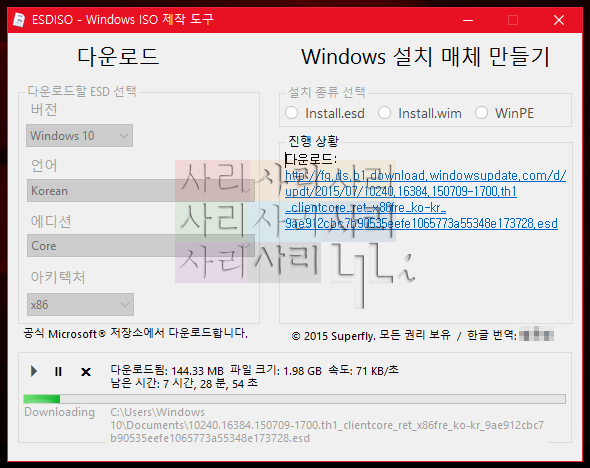590x468 pixels.
Task: Click '공식 Microsoft® 저장소에서 다운로드합니다.' text
Action: click(135, 333)
